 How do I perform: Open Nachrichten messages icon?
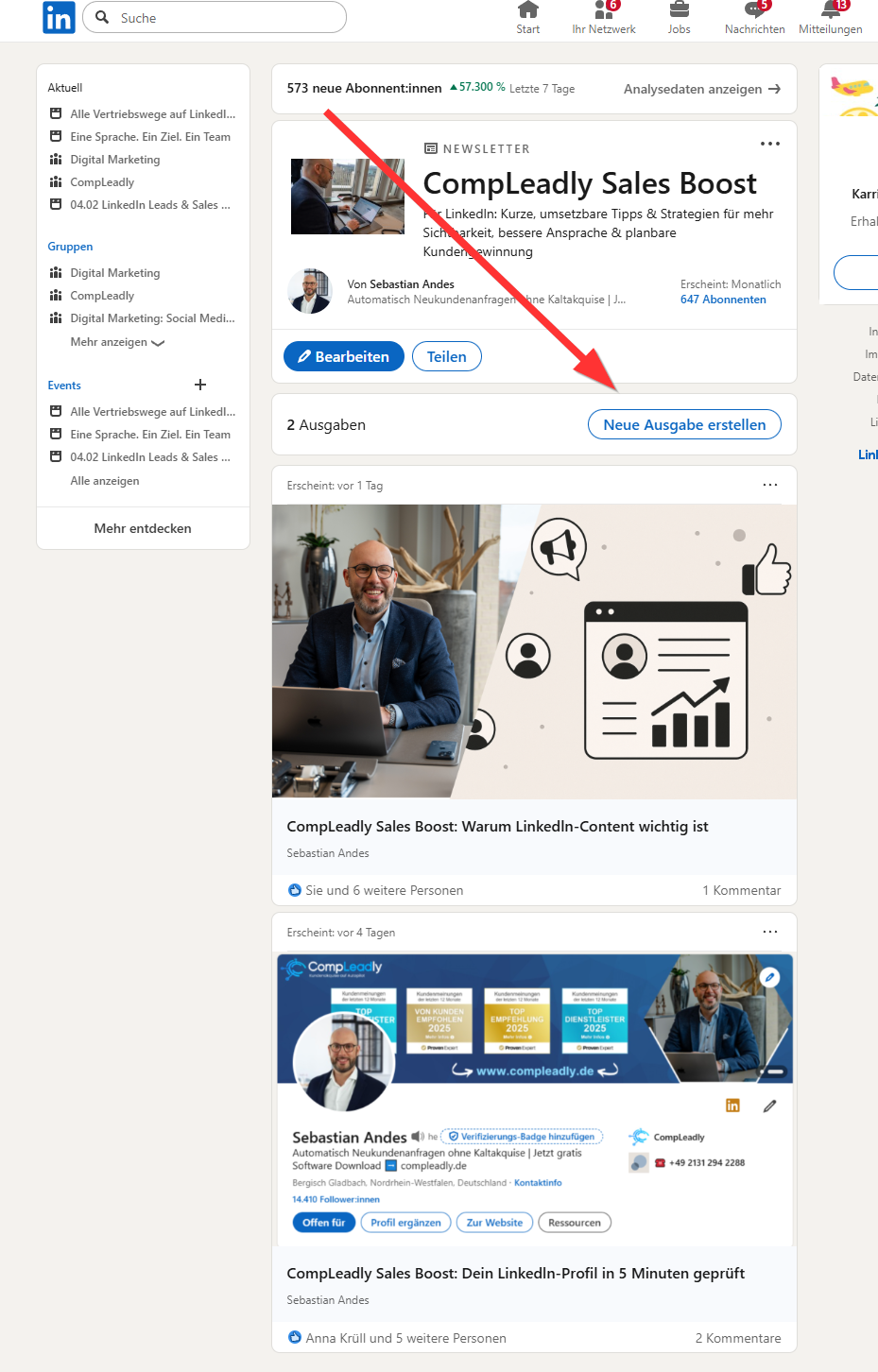point(753,11)
